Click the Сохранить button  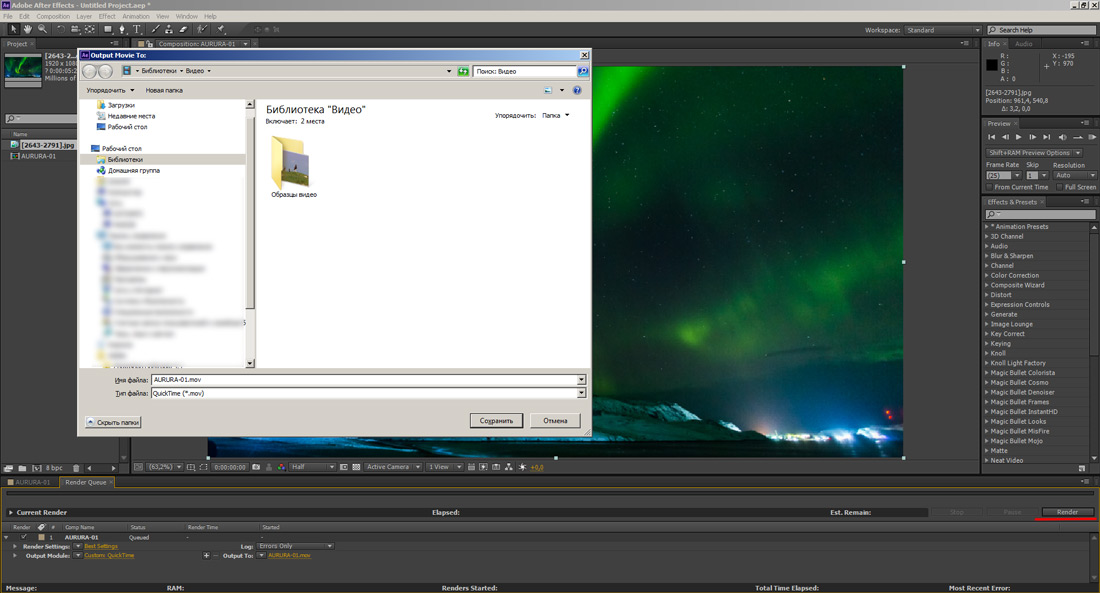point(496,421)
